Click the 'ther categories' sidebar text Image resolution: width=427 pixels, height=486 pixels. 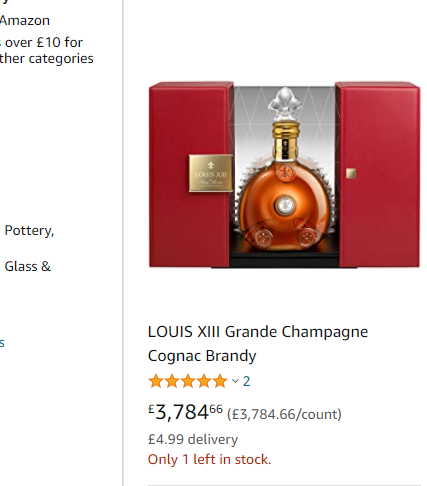(47, 59)
